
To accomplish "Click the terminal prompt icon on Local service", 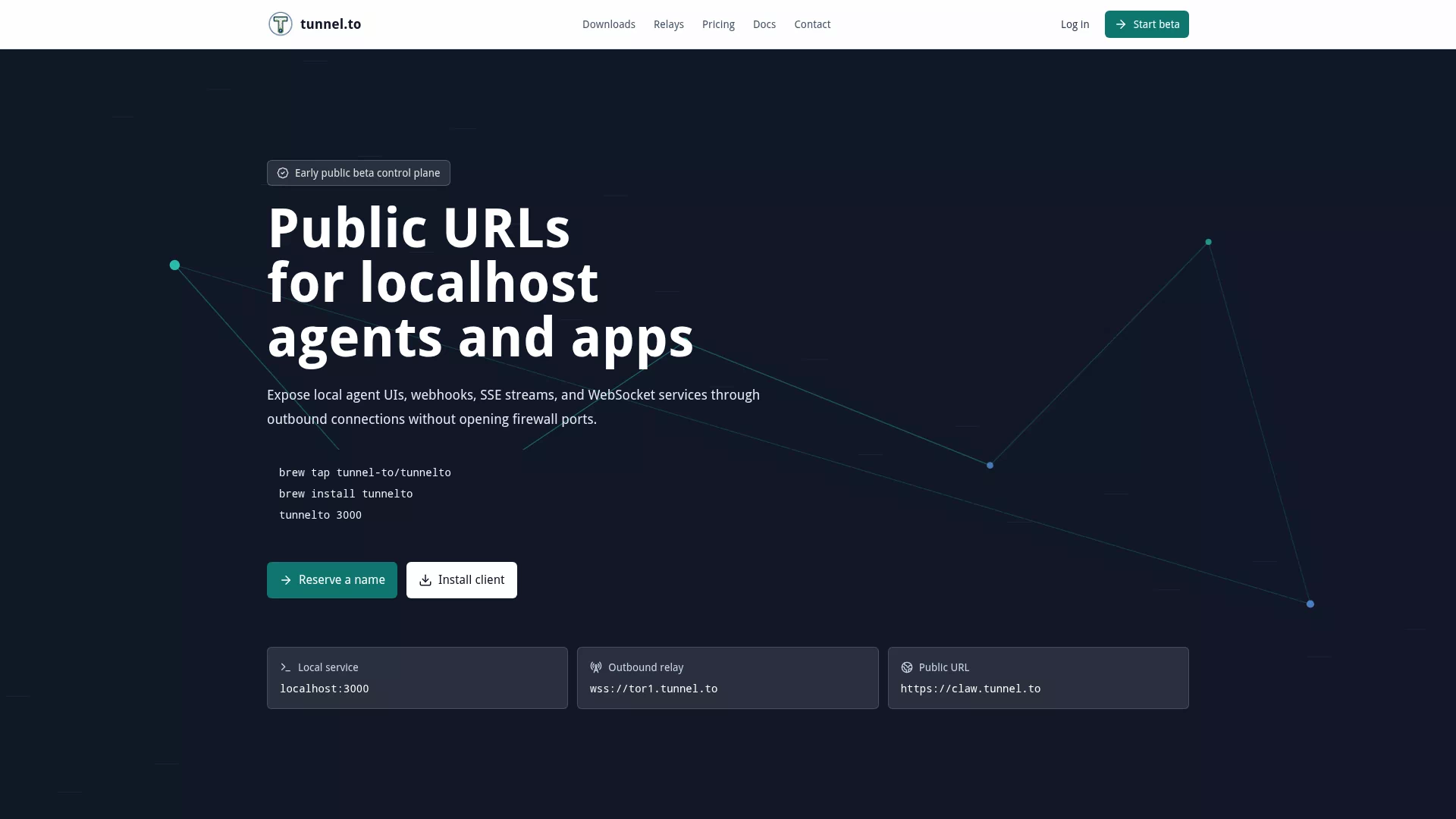I will pos(286,667).
